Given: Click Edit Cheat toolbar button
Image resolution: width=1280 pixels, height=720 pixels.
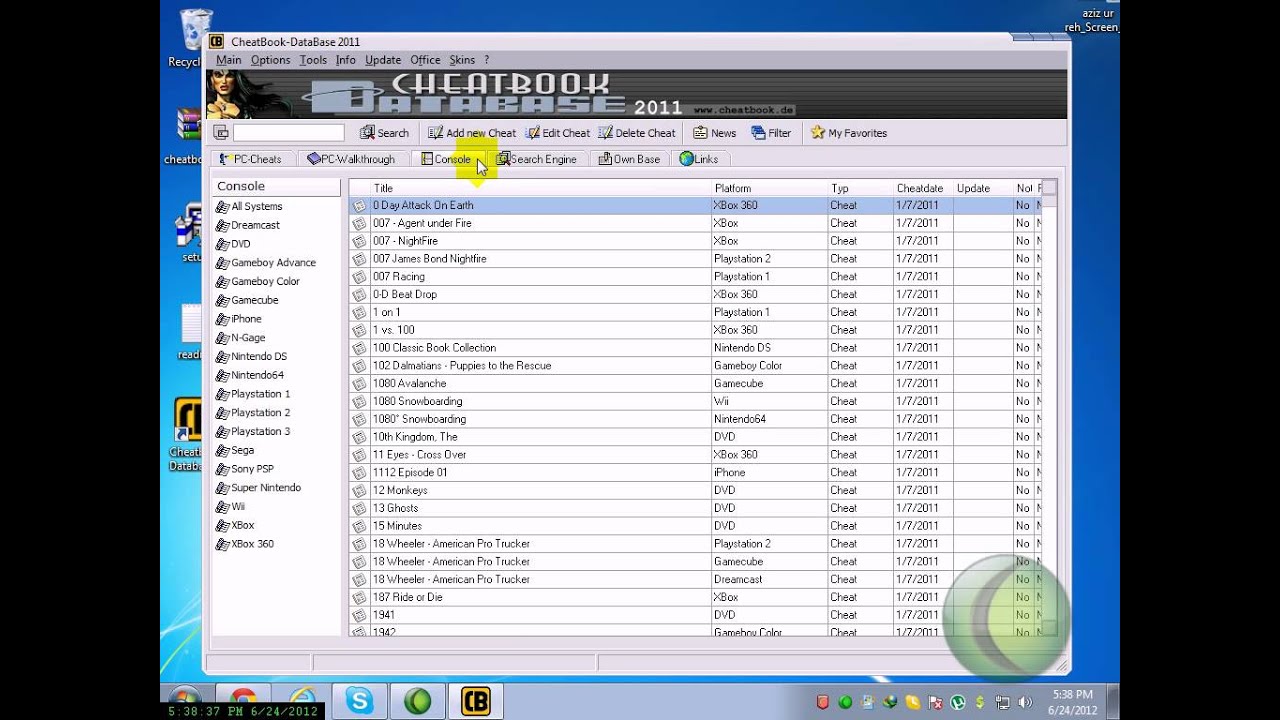Looking at the screenshot, I should pos(557,133).
